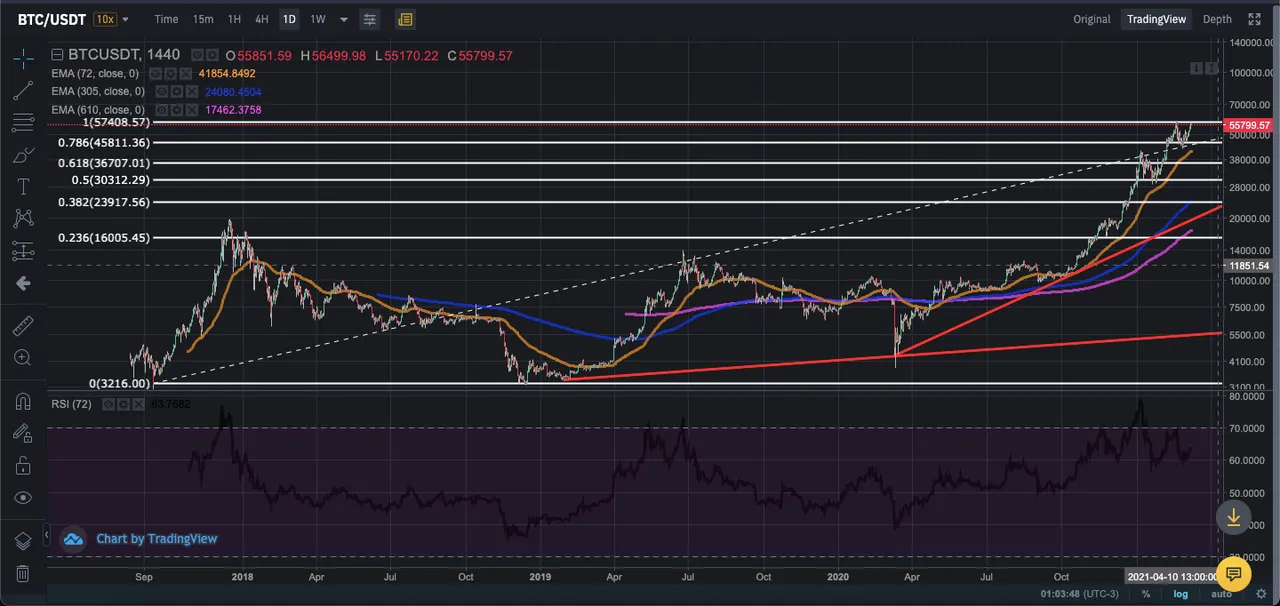Remove the EMA 72 indicator
This screenshot has height=606, width=1280.
tap(186, 74)
